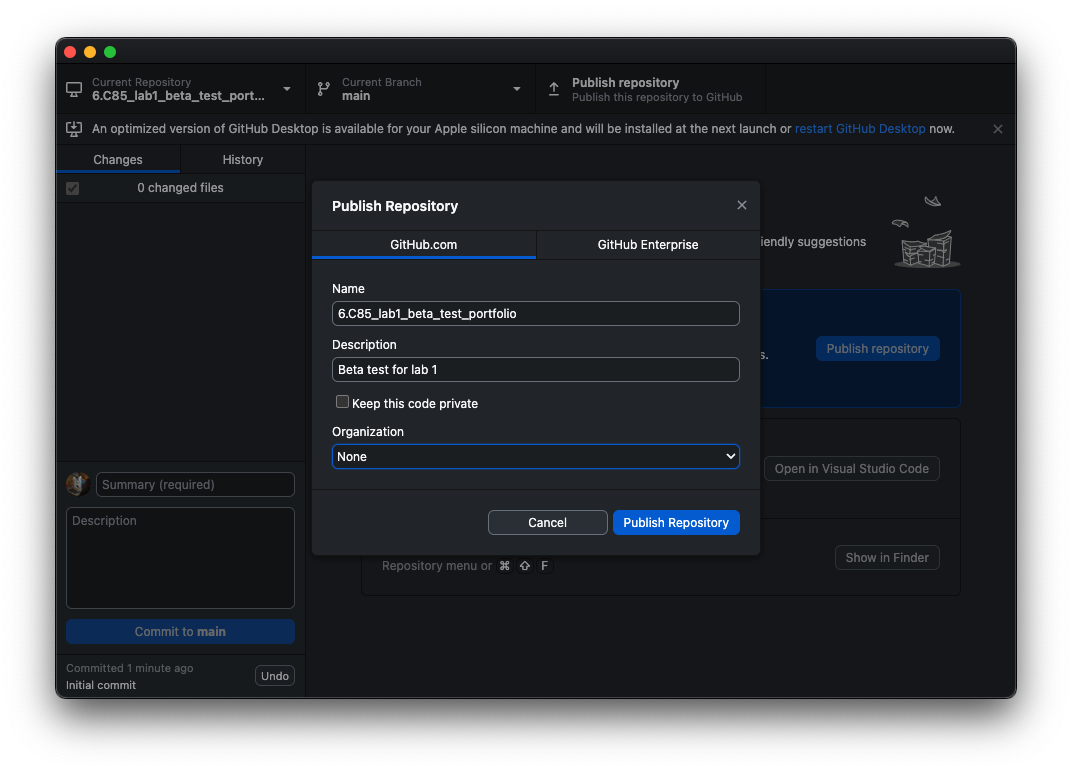
Task: Click into the repository Name field
Action: (x=535, y=313)
